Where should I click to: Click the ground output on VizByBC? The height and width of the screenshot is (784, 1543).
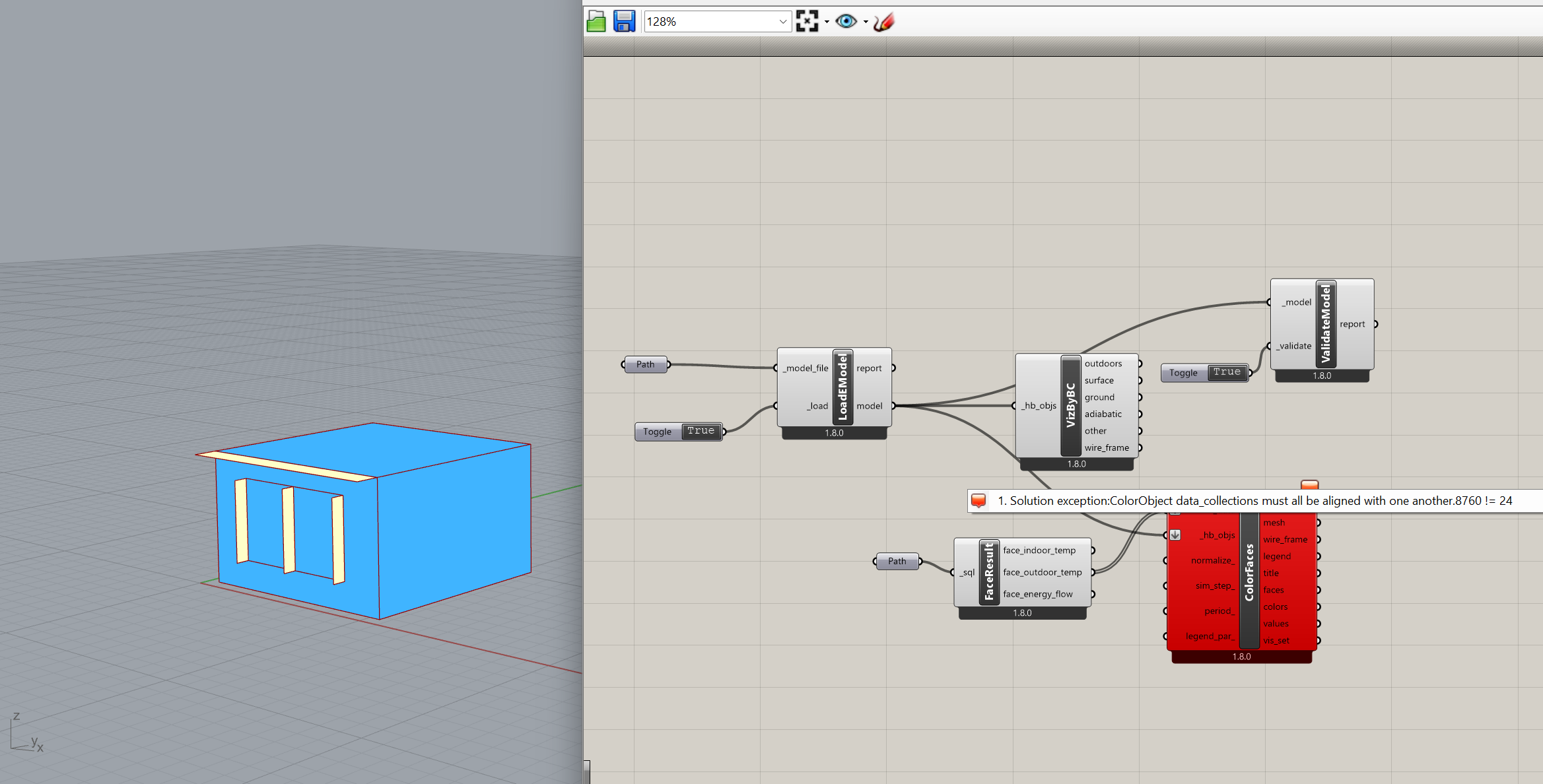pyautogui.click(x=1099, y=397)
